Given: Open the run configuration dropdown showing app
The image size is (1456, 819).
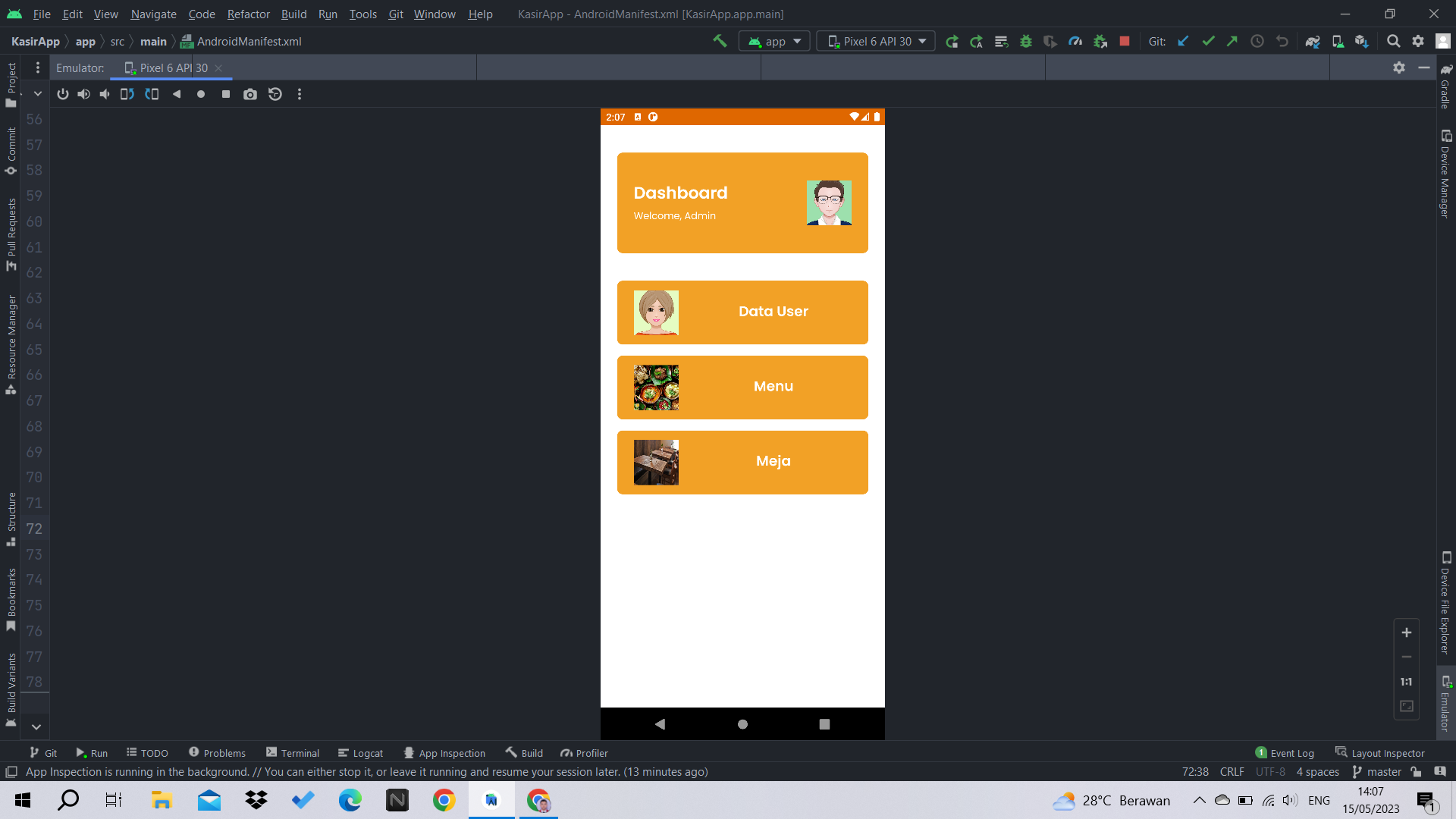Looking at the screenshot, I should [773, 41].
